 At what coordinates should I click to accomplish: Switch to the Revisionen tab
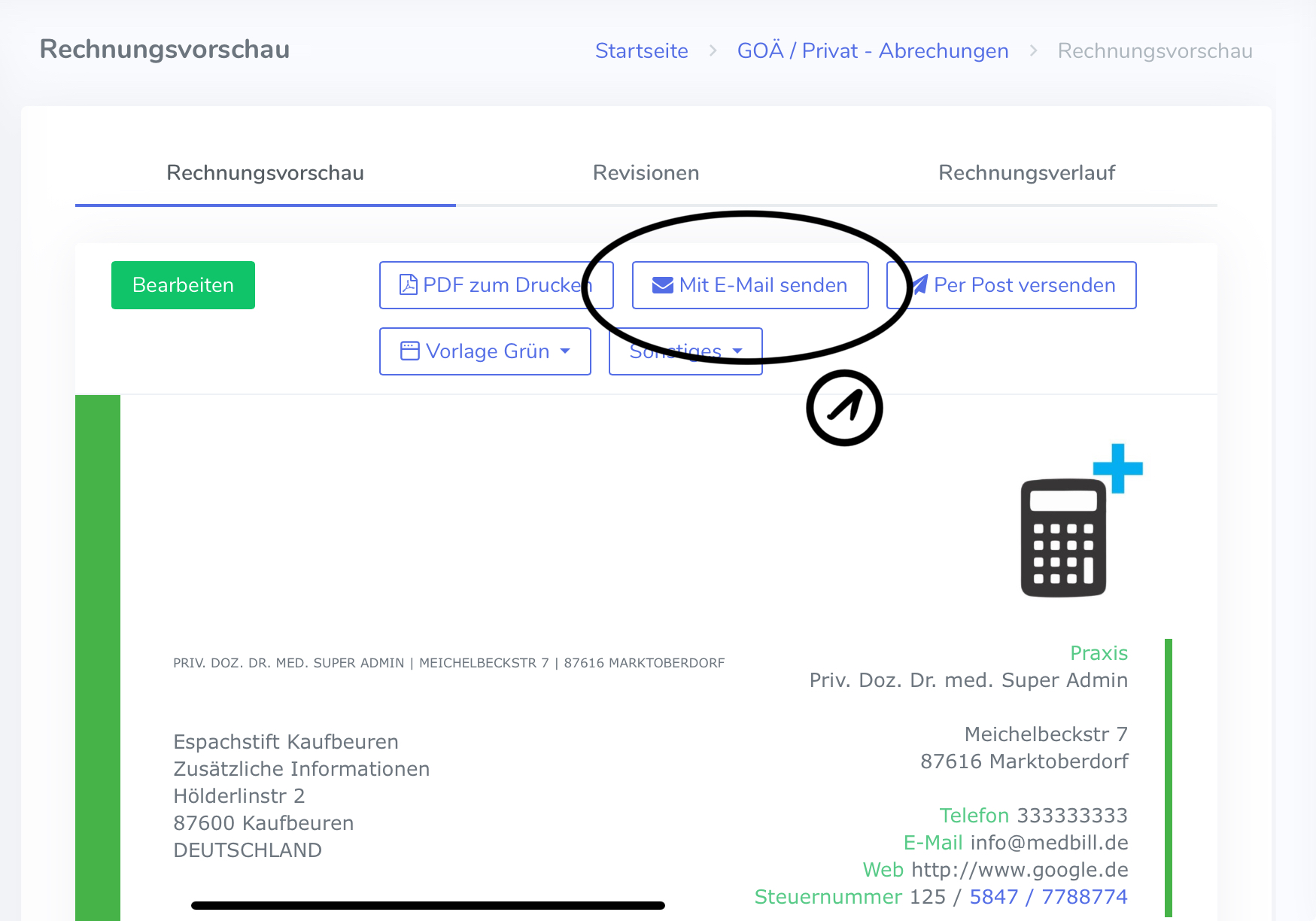pos(646,173)
